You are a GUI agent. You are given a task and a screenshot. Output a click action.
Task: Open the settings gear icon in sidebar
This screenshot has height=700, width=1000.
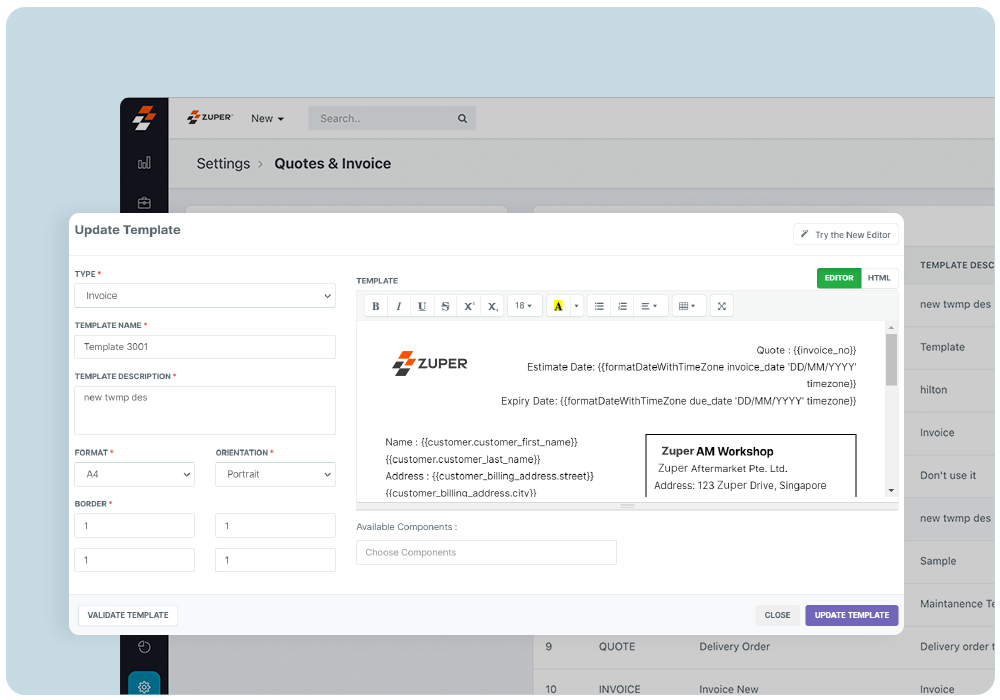pos(144,687)
